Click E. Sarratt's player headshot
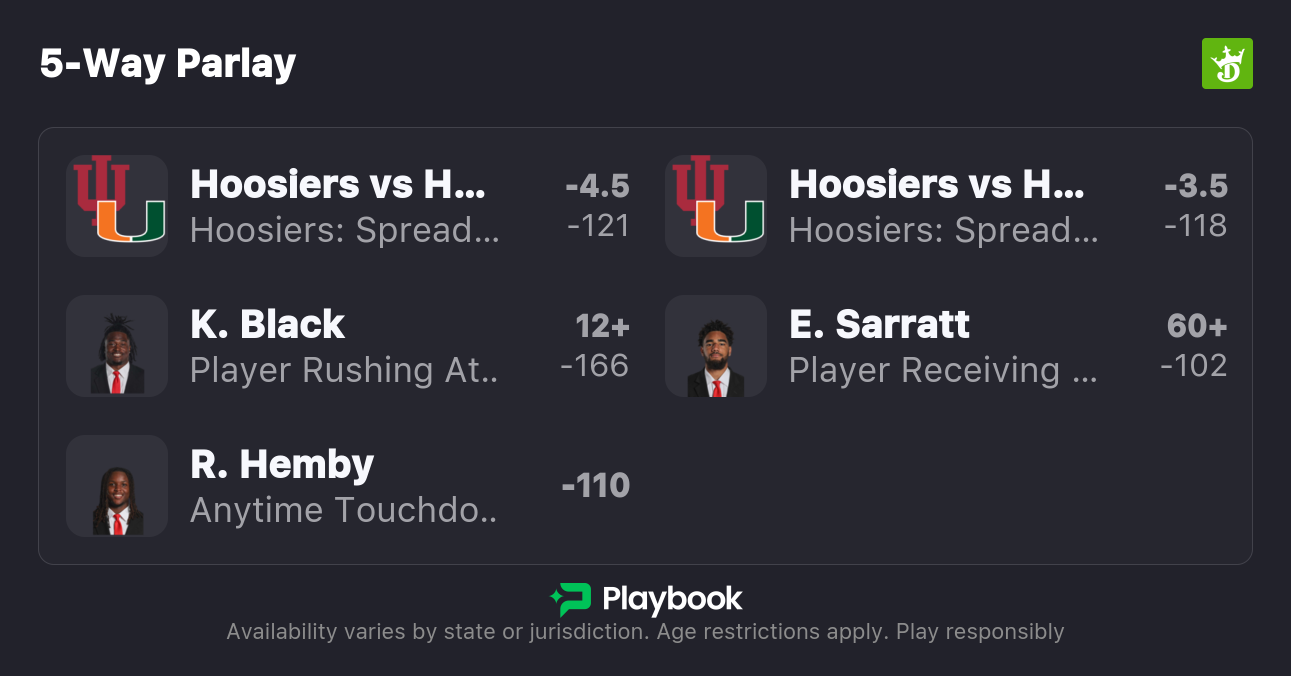The image size is (1291, 676). click(x=715, y=346)
